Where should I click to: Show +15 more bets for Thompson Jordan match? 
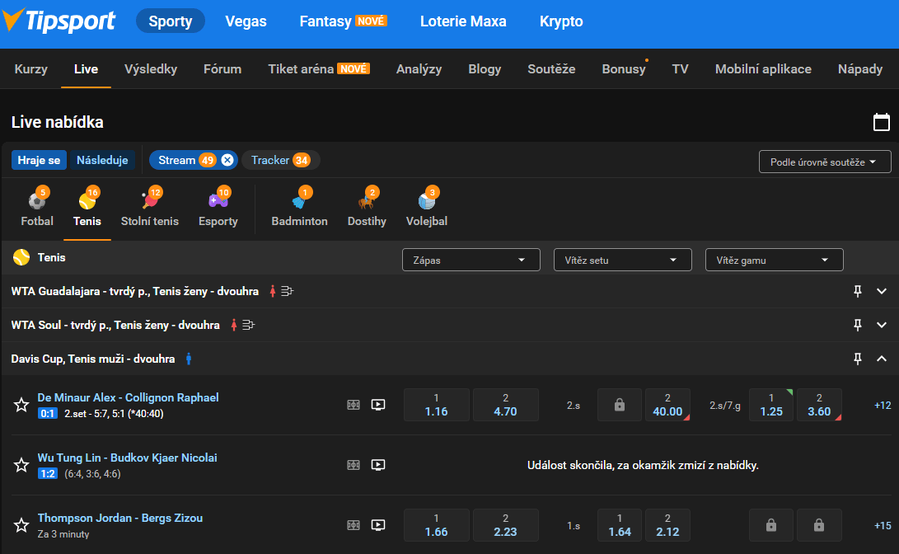click(882, 525)
